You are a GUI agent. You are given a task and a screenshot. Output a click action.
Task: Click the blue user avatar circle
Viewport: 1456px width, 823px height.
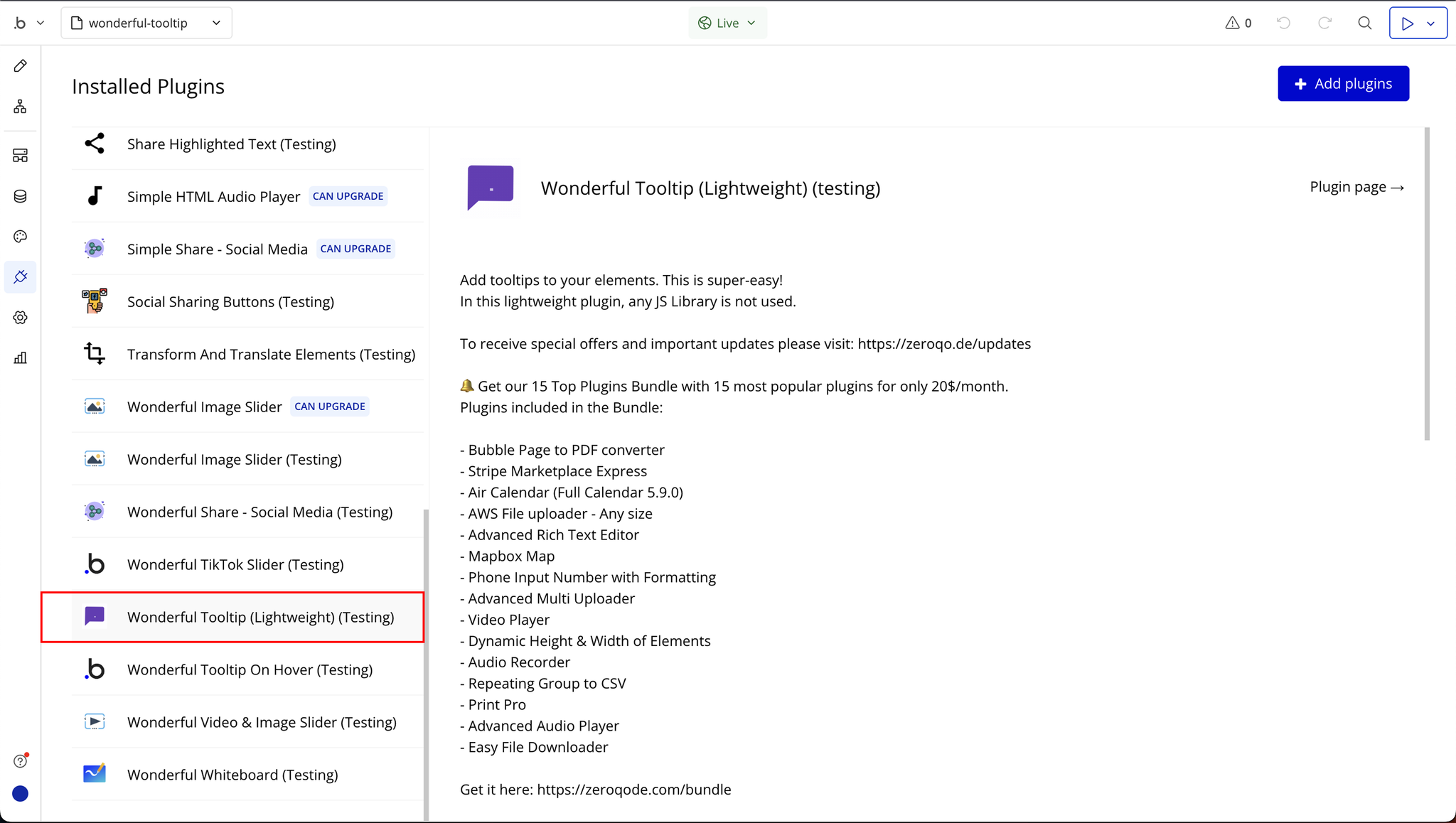[20, 794]
